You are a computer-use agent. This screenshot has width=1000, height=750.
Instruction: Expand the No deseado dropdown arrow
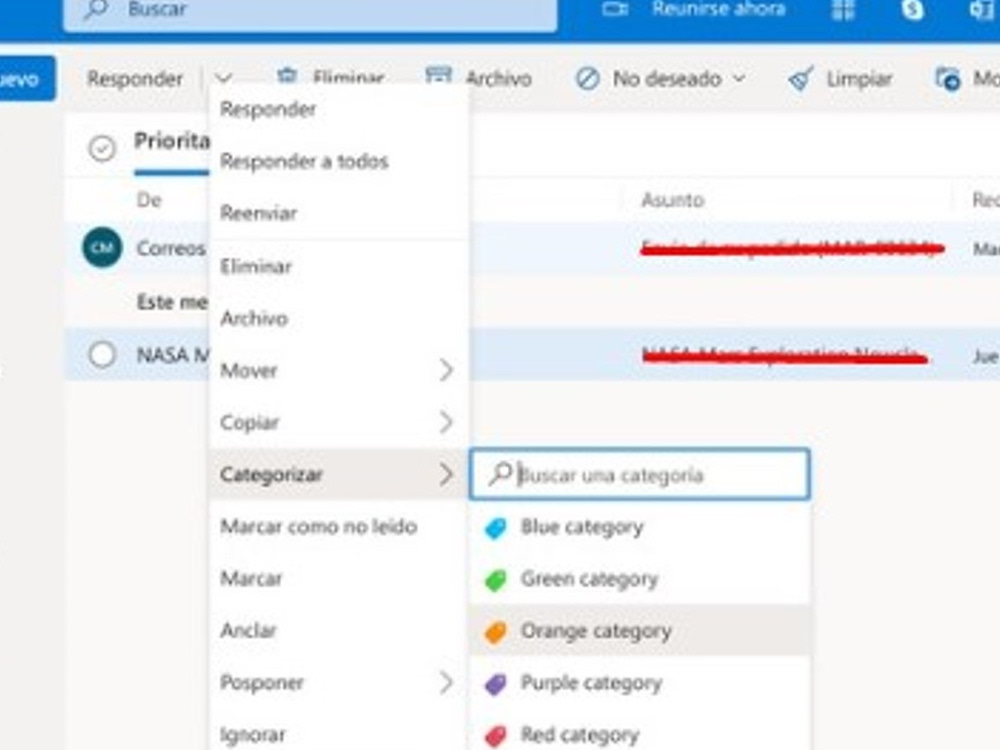pos(739,78)
